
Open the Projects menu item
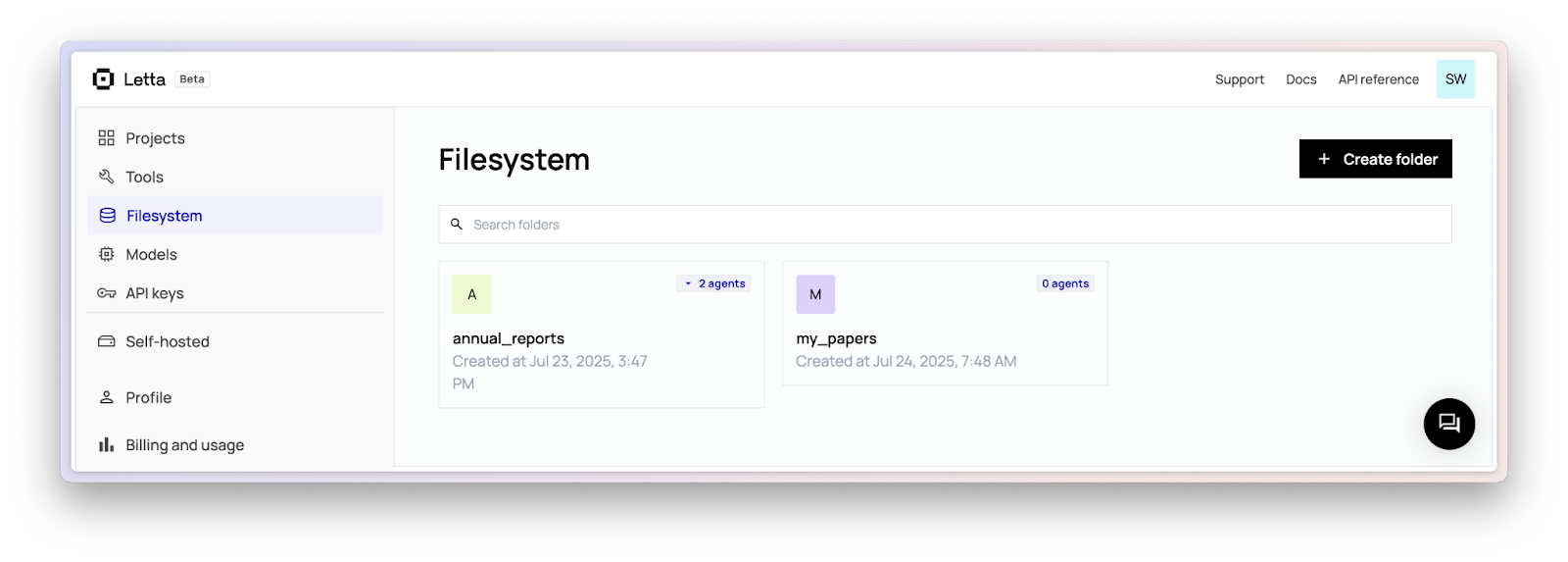[x=235, y=138]
